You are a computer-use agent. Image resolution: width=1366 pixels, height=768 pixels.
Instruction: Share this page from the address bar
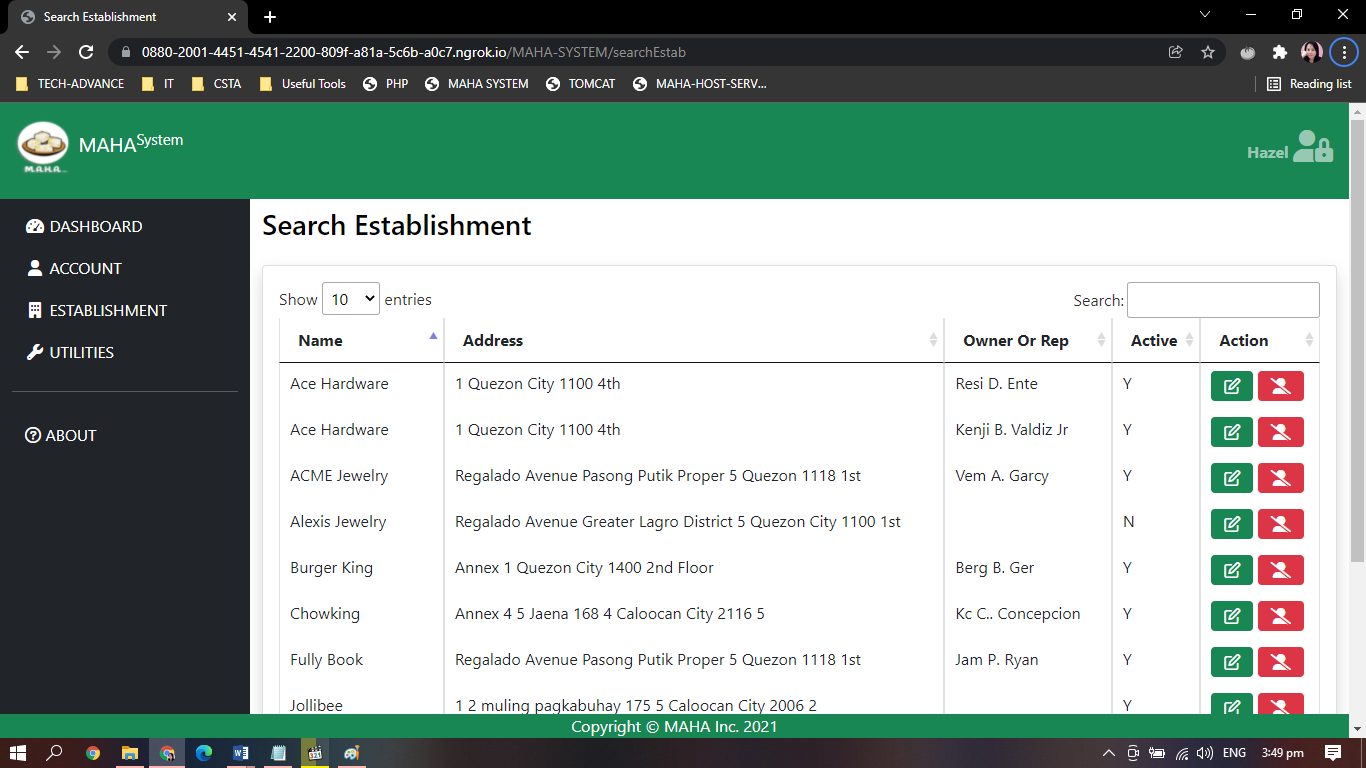pyautogui.click(x=1176, y=52)
